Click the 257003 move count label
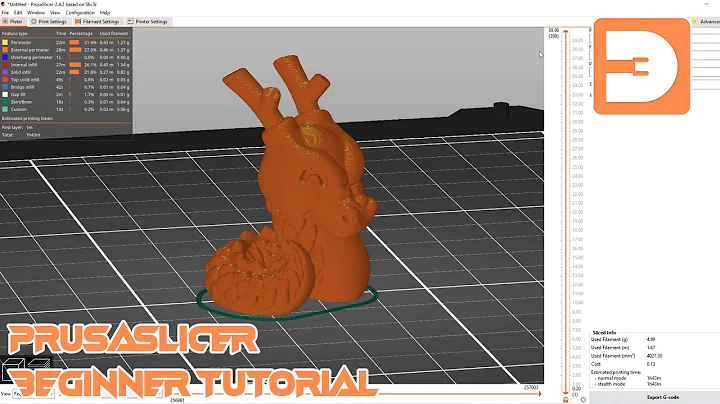The image size is (720, 404). pos(531,387)
